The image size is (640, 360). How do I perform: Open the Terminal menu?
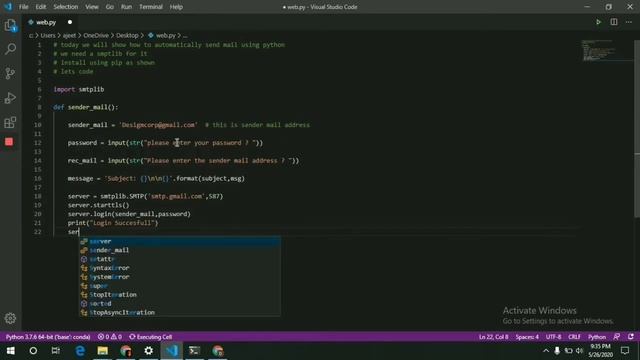pyautogui.click(x=151, y=7)
